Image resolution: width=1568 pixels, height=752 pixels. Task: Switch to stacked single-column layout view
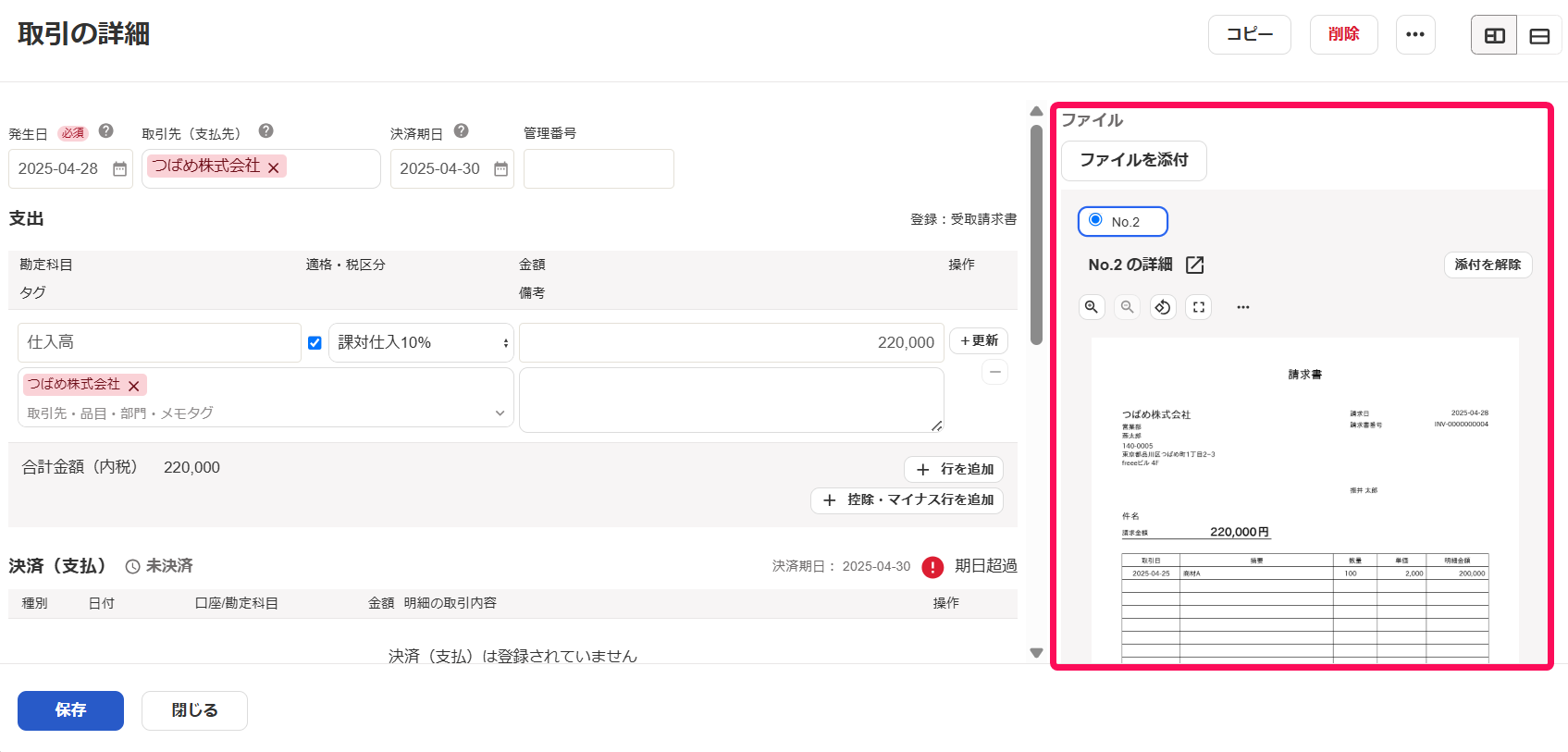click(x=1539, y=35)
